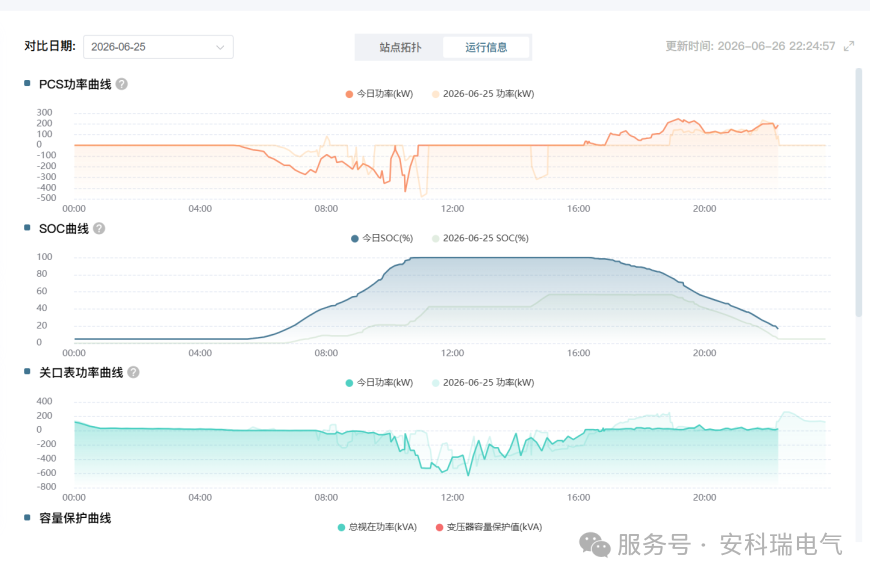870x579 pixels.
Task: Click the 对比日期 label
Action: pyautogui.click(x=50, y=46)
